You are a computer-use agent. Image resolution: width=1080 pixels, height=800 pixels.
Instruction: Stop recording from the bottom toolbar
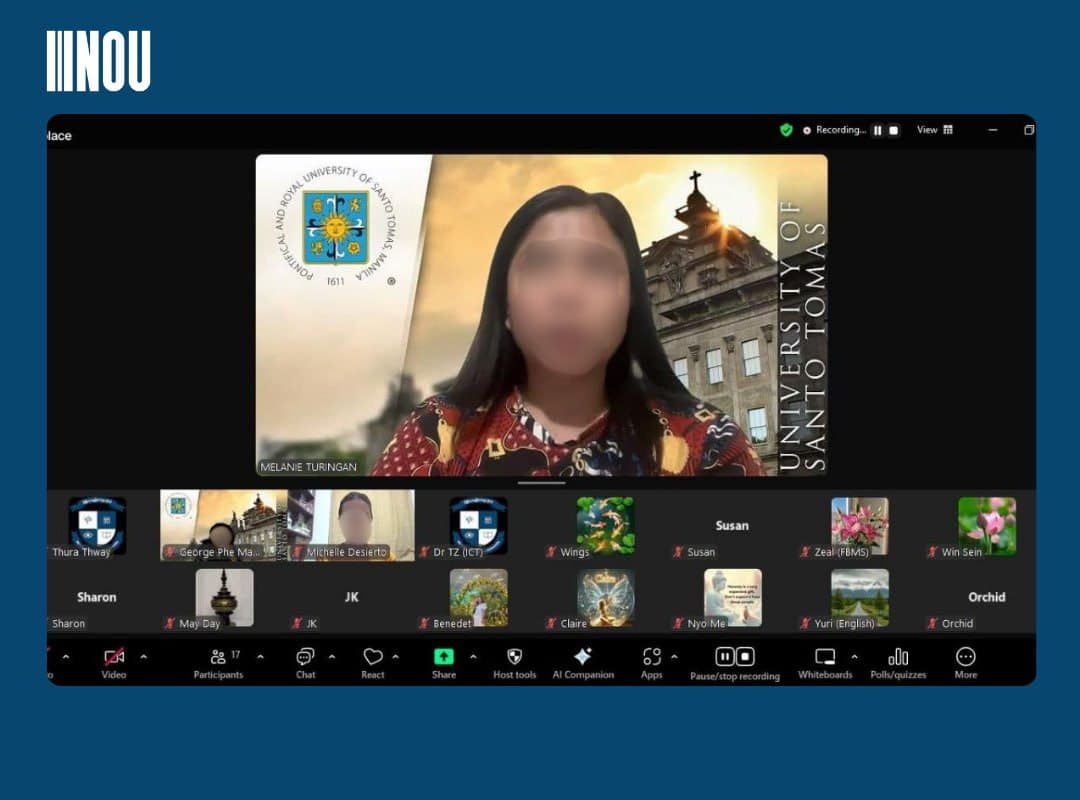pos(745,657)
